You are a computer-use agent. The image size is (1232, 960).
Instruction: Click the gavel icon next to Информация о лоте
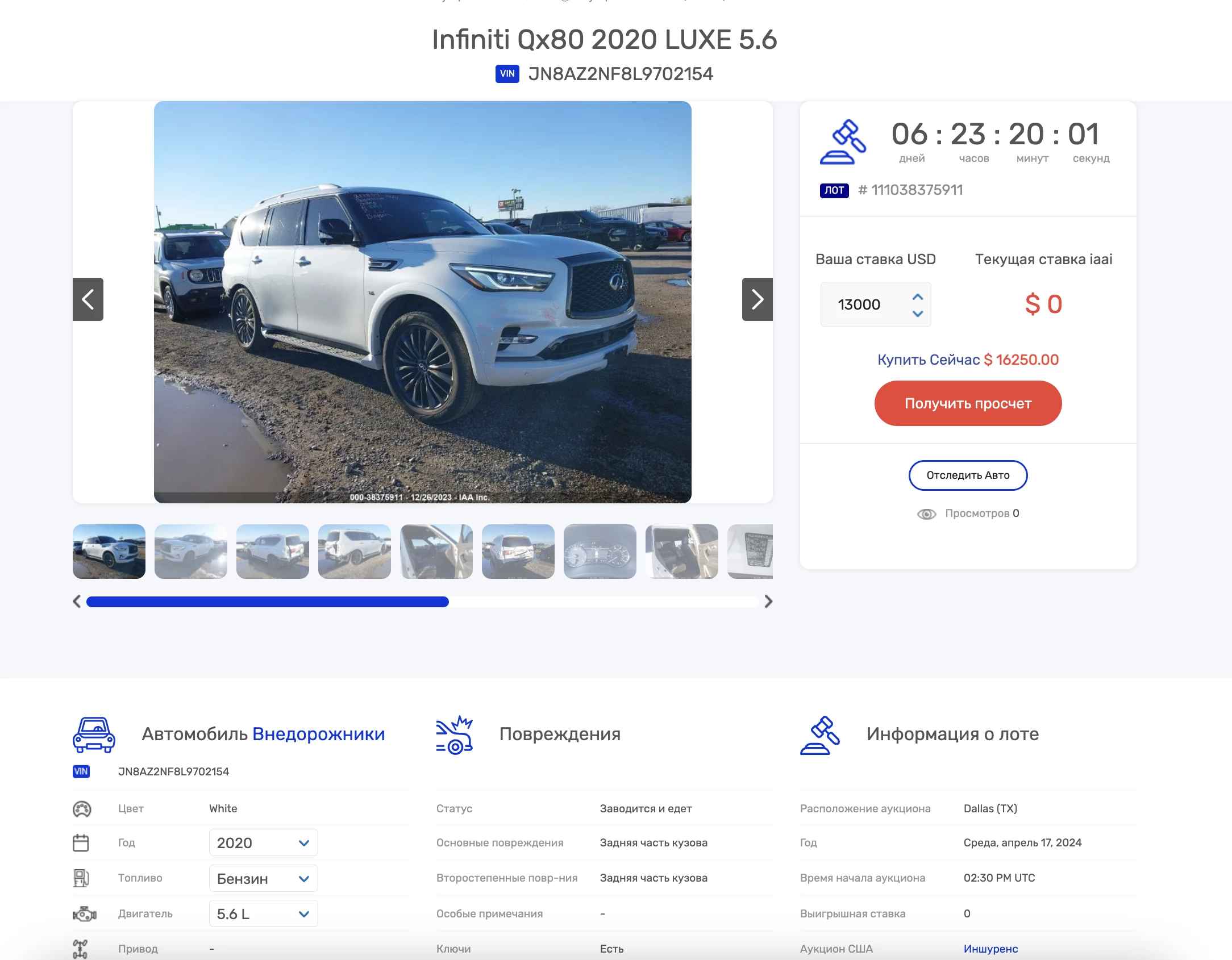click(819, 735)
